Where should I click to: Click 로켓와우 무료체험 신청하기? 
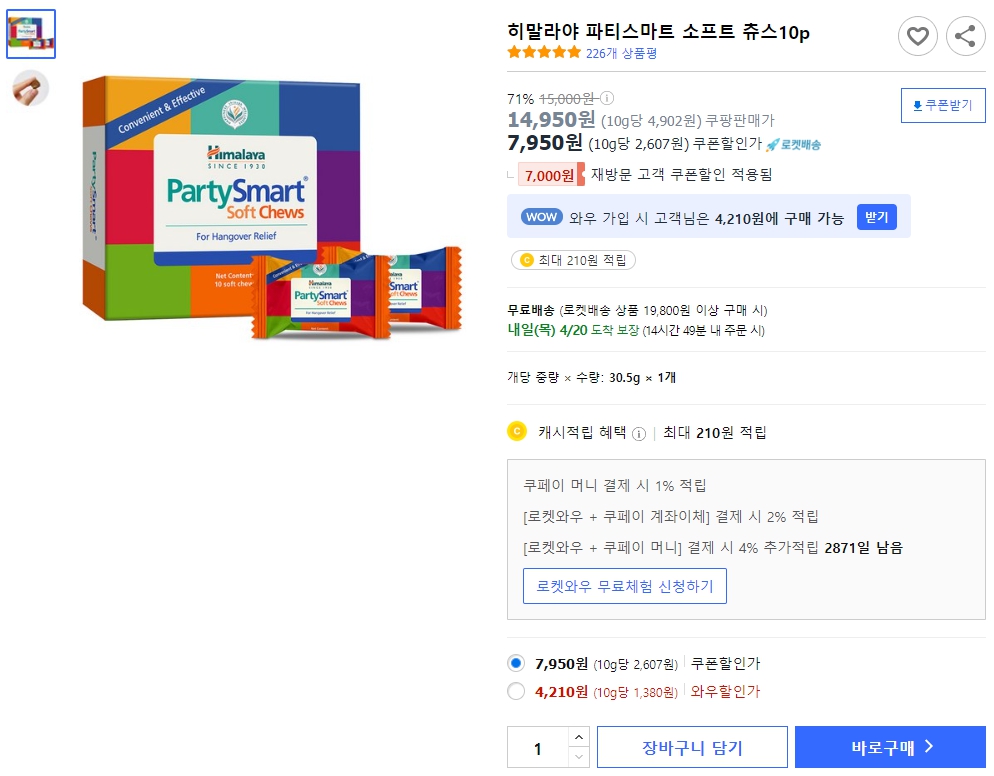624,587
